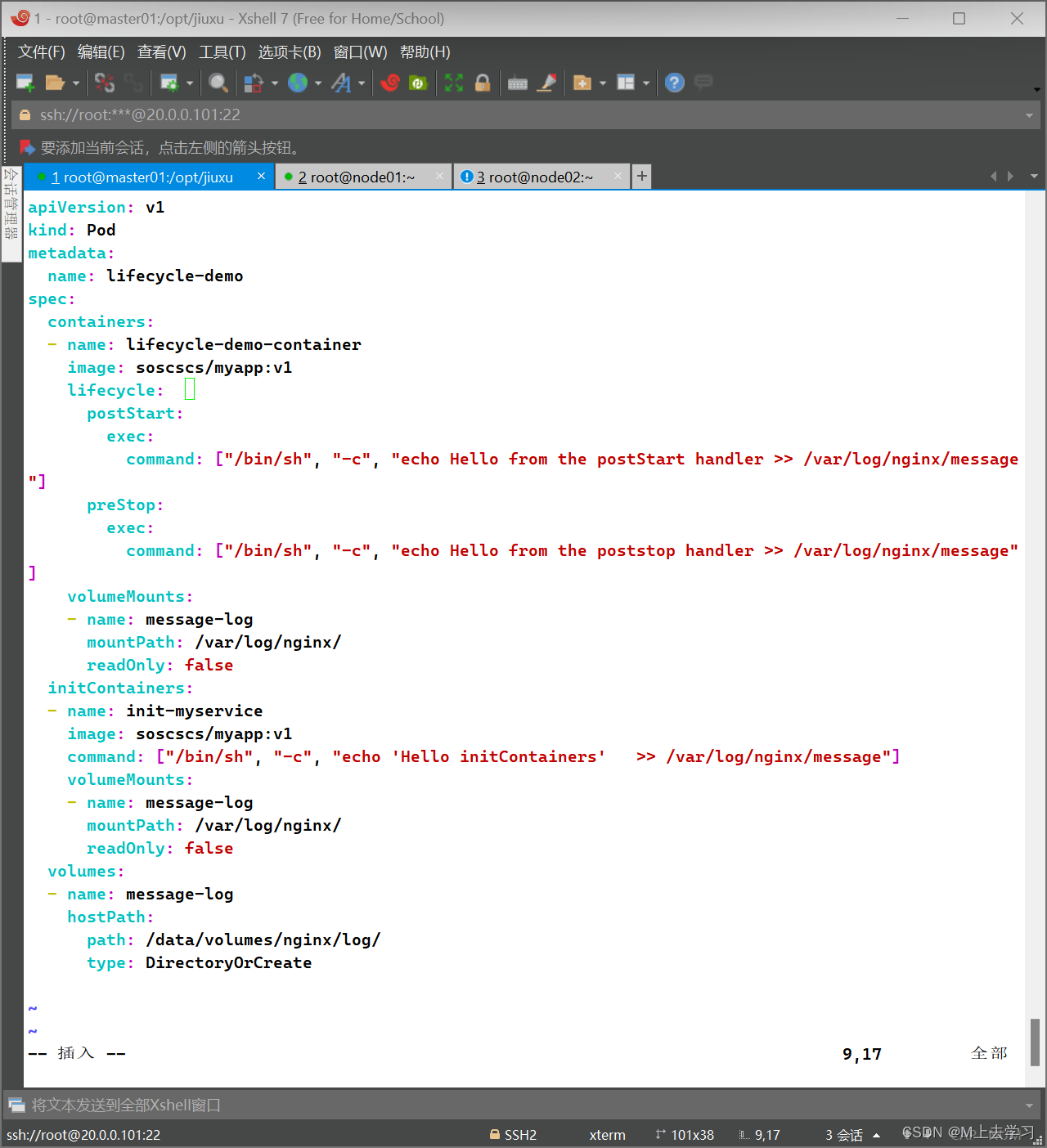Open the 窗口(W) menu
Image resolution: width=1047 pixels, height=1148 pixels.
361,52
